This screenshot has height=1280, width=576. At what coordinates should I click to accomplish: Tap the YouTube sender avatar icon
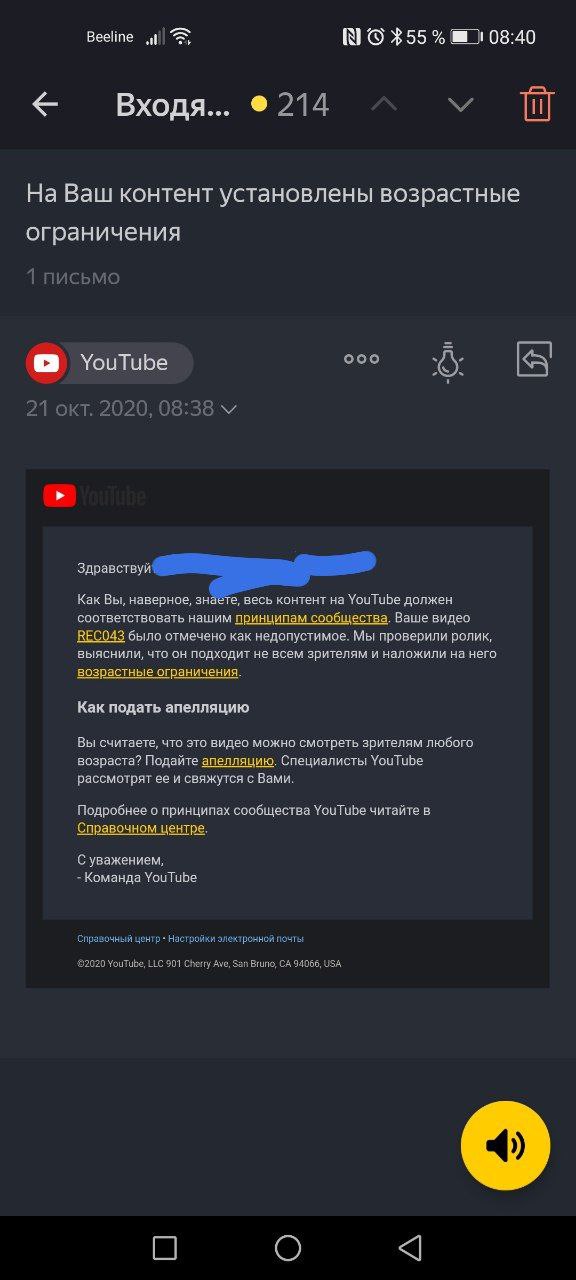(x=46, y=363)
